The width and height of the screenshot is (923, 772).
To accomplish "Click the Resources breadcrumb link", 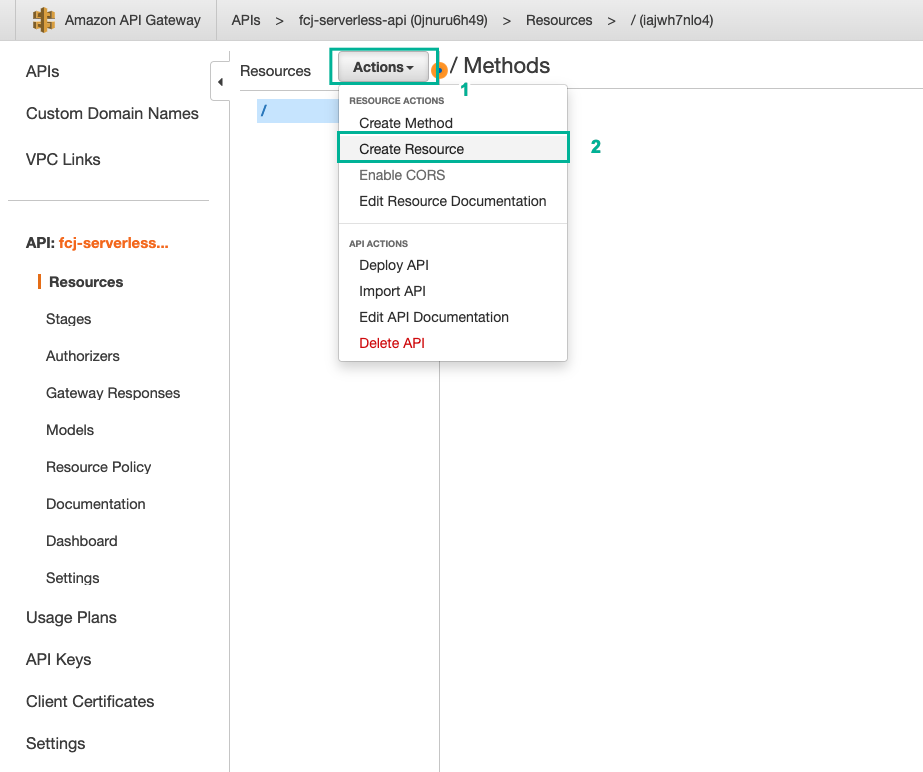I will (559, 20).
